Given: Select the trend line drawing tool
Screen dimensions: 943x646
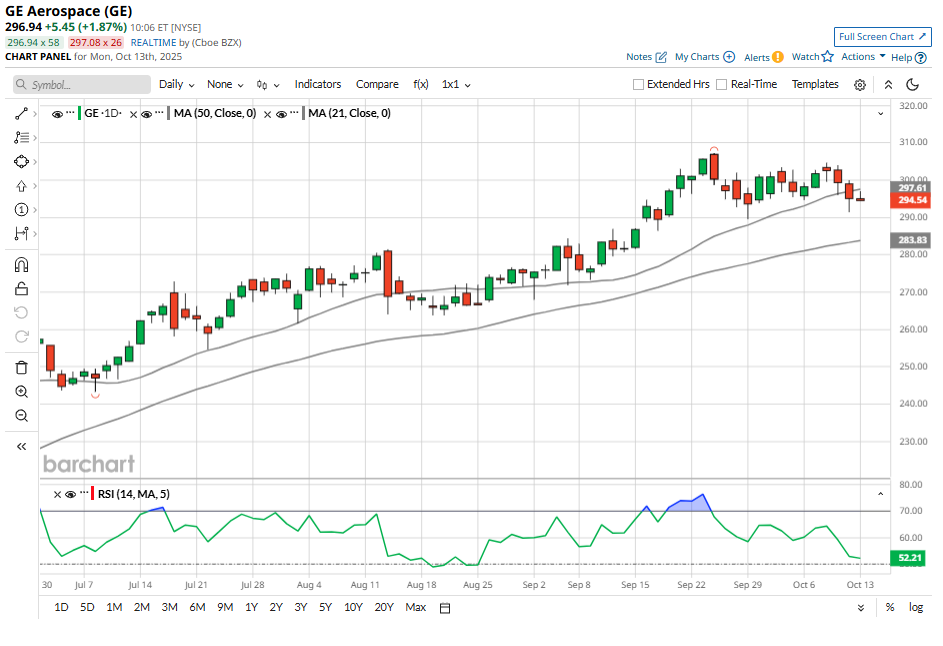Looking at the screenshot, I should 21,114.
